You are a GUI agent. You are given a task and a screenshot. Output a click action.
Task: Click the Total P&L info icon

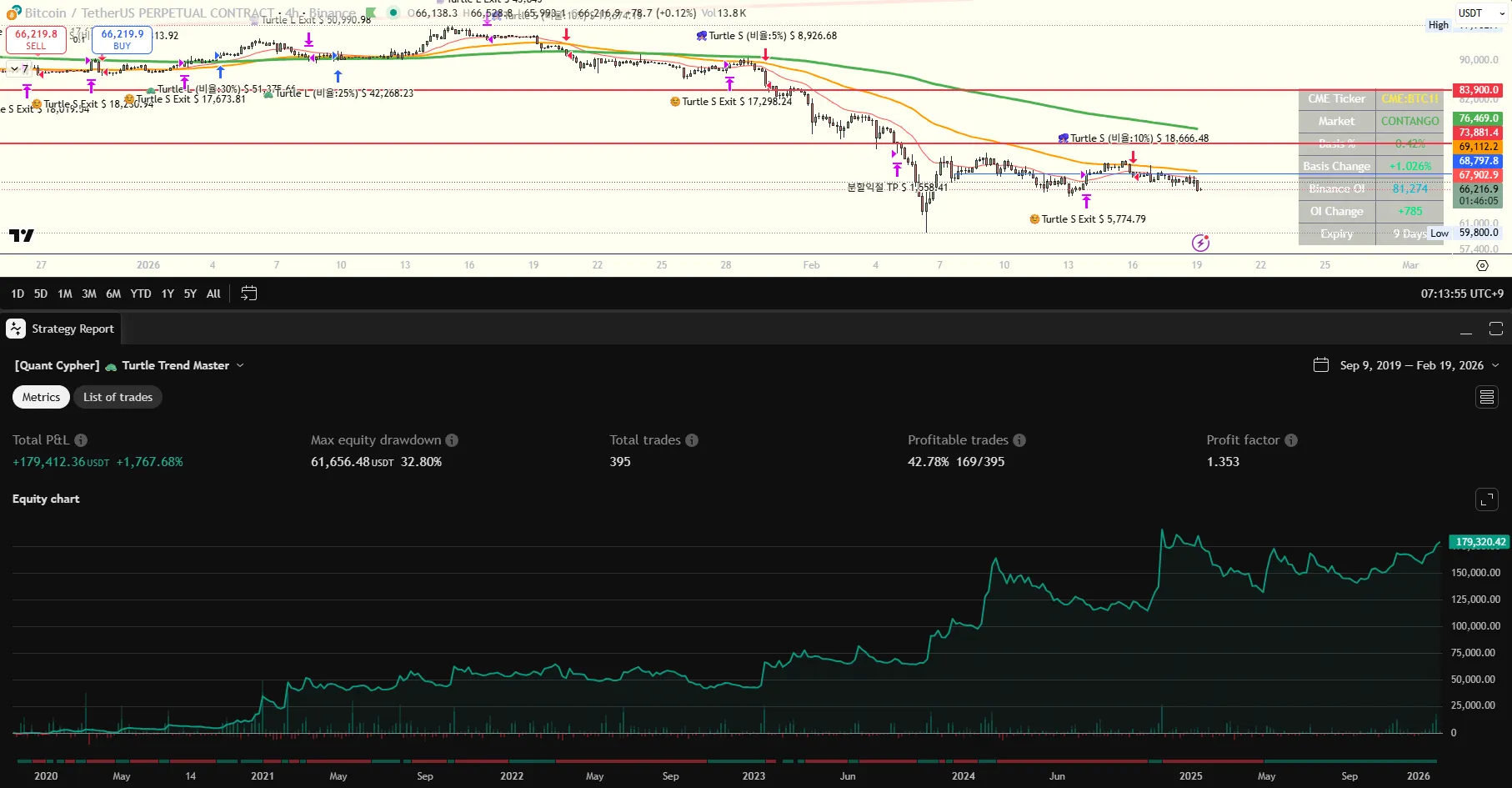tap(81, 440)
